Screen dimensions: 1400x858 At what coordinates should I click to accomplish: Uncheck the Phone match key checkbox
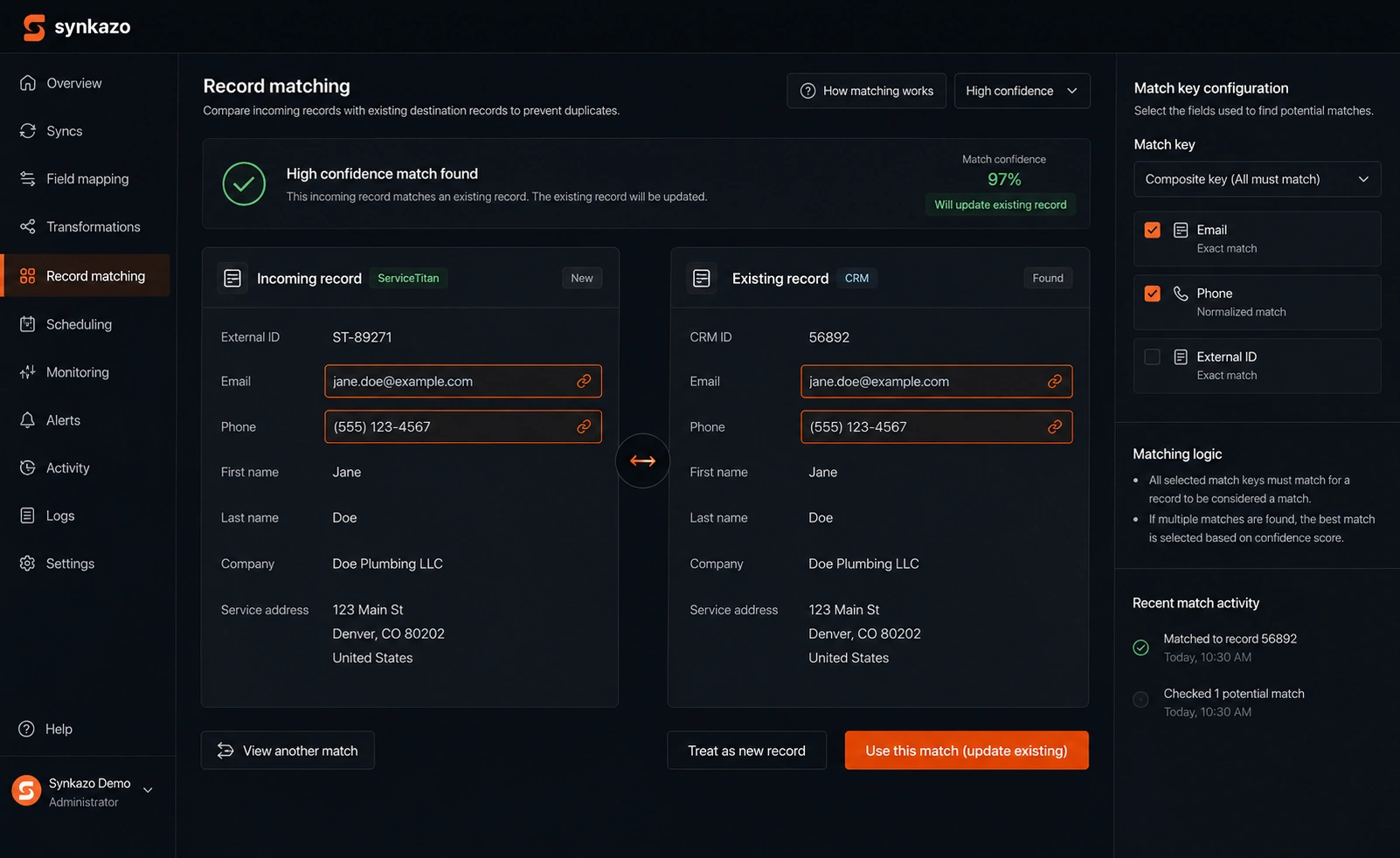1153,294
